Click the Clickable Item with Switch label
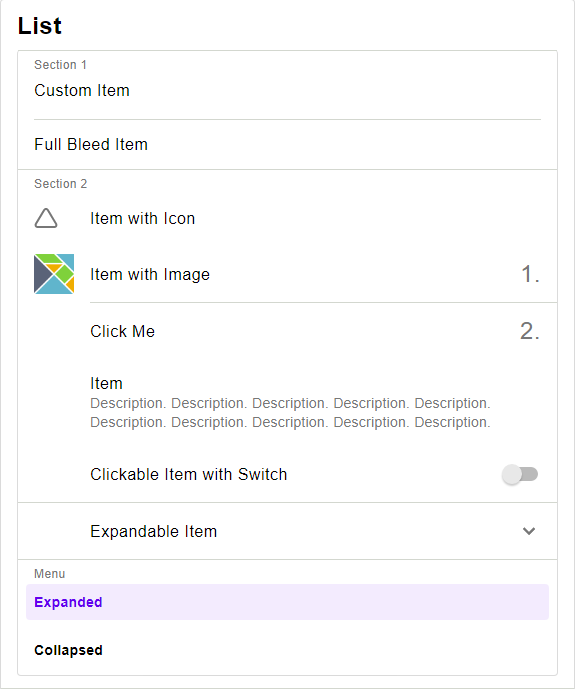The width and height of the screenshot is (575, 689). pyautogui.click(x=188, y=474)
